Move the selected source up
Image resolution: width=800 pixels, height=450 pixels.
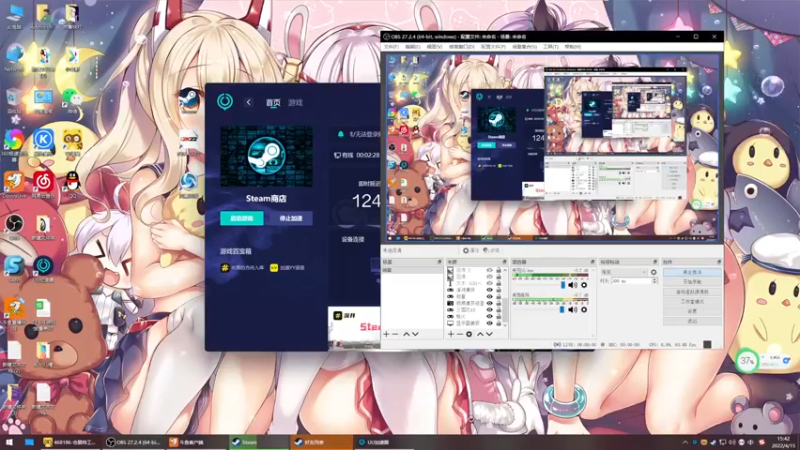point(480,334)
